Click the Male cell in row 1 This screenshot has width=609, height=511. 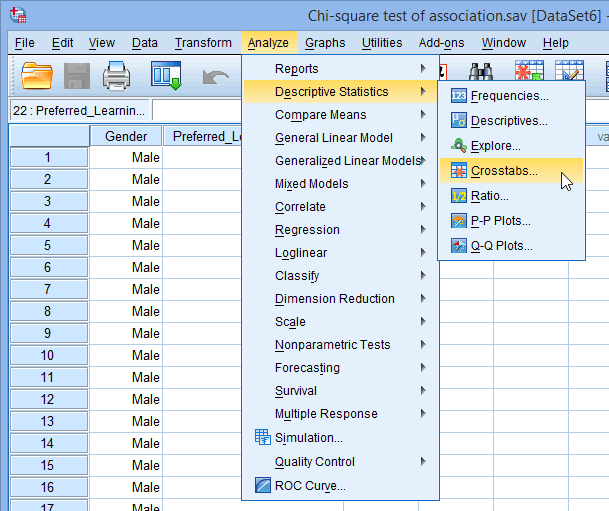coord(126,157)
